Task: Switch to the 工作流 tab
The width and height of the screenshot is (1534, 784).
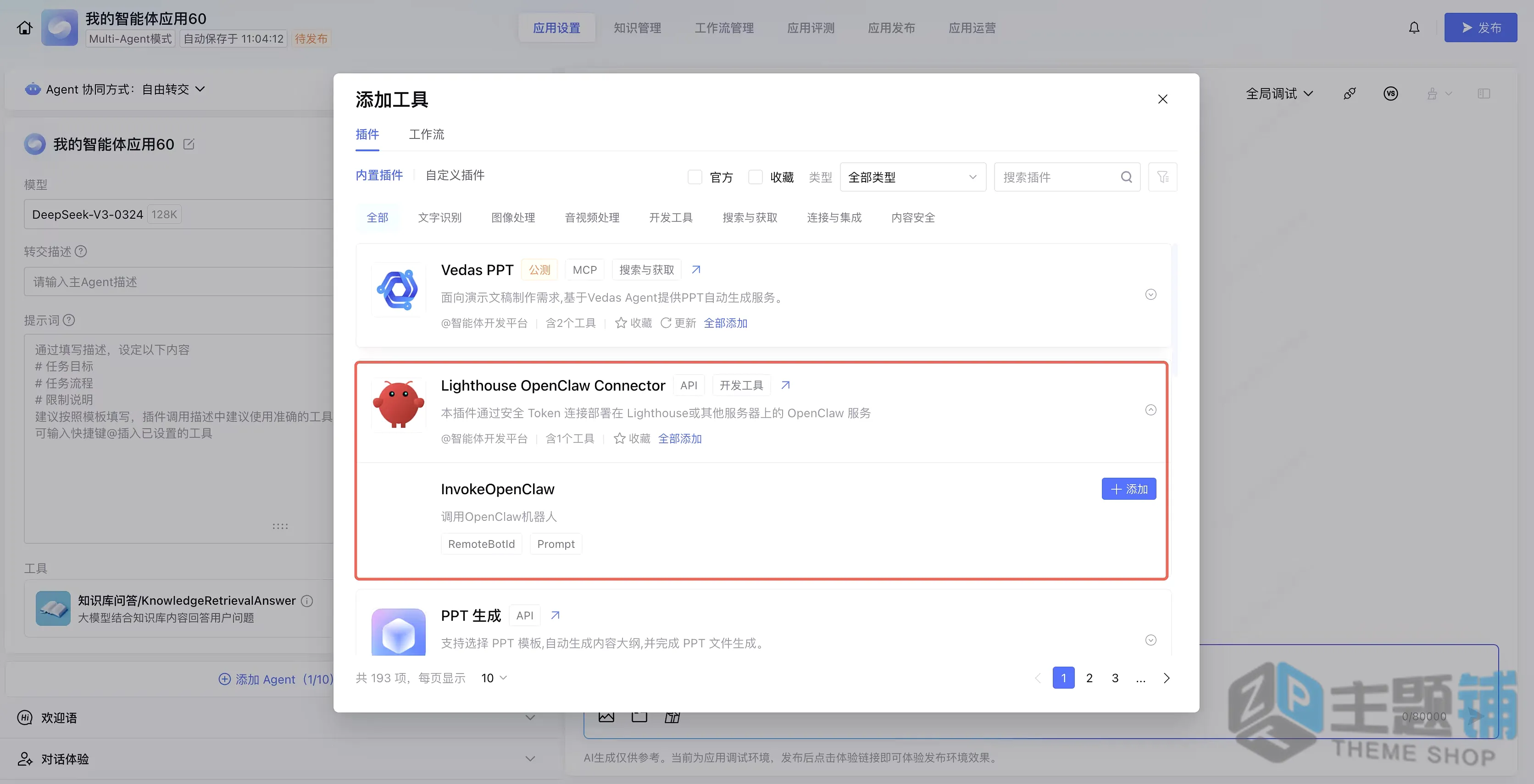Action: click(426, 134)
